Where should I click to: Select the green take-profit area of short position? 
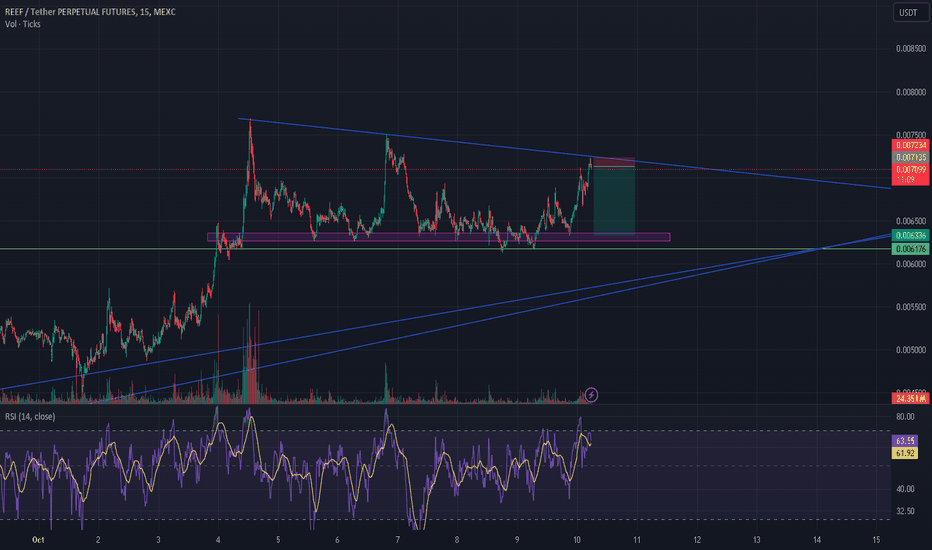pos(614,200)
